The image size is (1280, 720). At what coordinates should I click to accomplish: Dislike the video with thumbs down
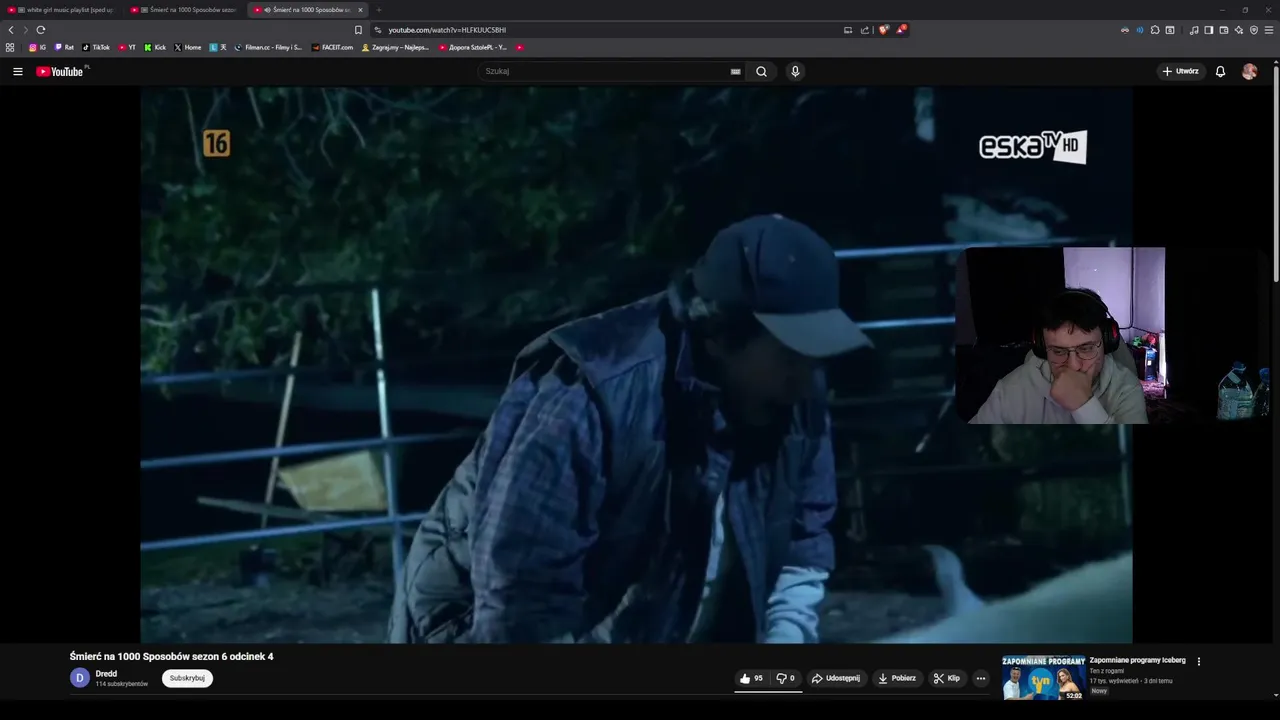[786, 678]
